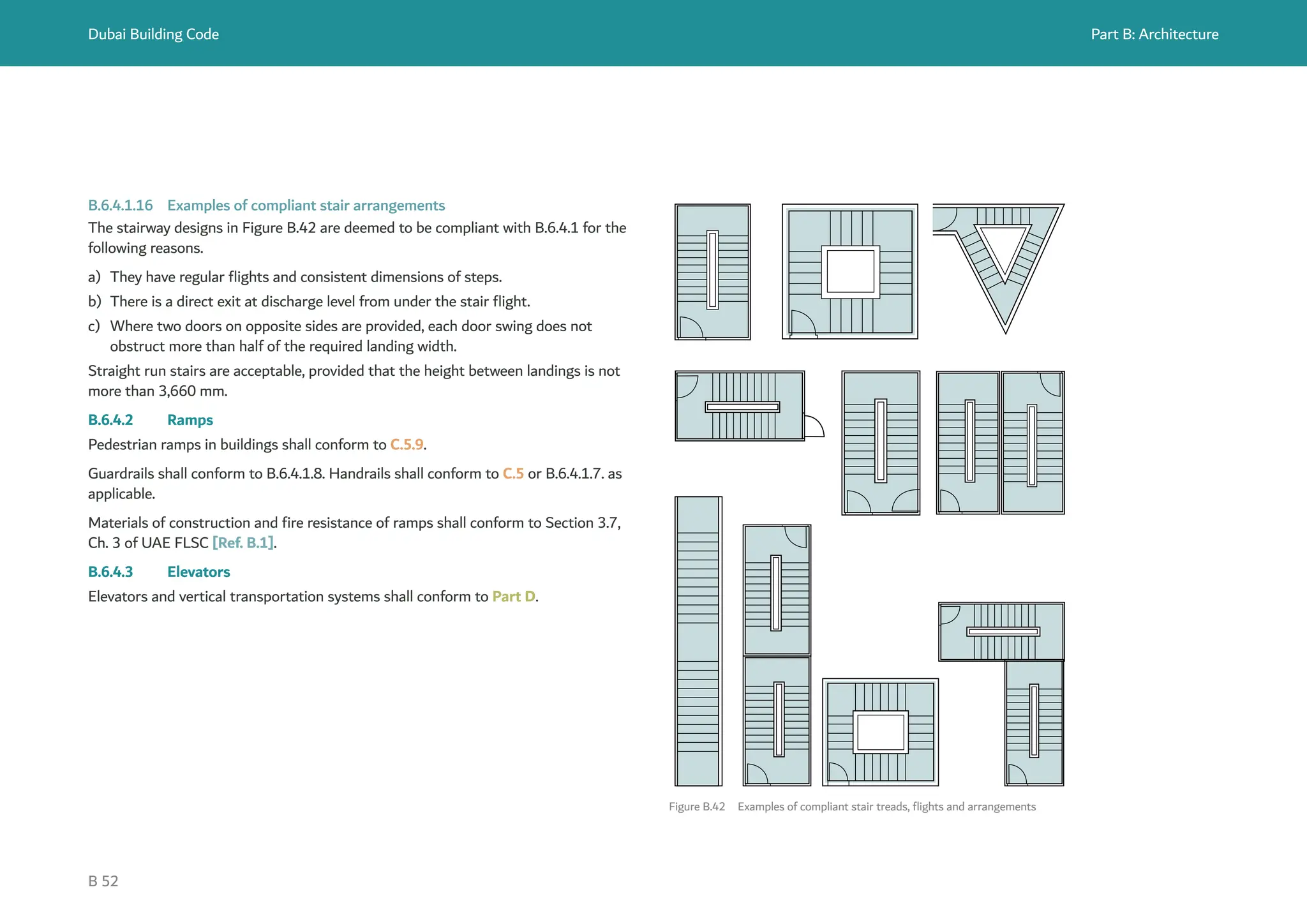Click the top-left scissor stair diagram
The image size is (1307, 924).
click(712, 272)
